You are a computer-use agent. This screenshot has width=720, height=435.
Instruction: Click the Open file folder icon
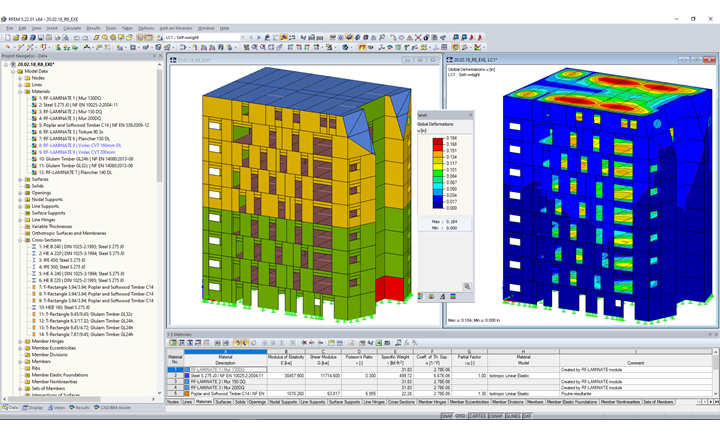(16, 37)
